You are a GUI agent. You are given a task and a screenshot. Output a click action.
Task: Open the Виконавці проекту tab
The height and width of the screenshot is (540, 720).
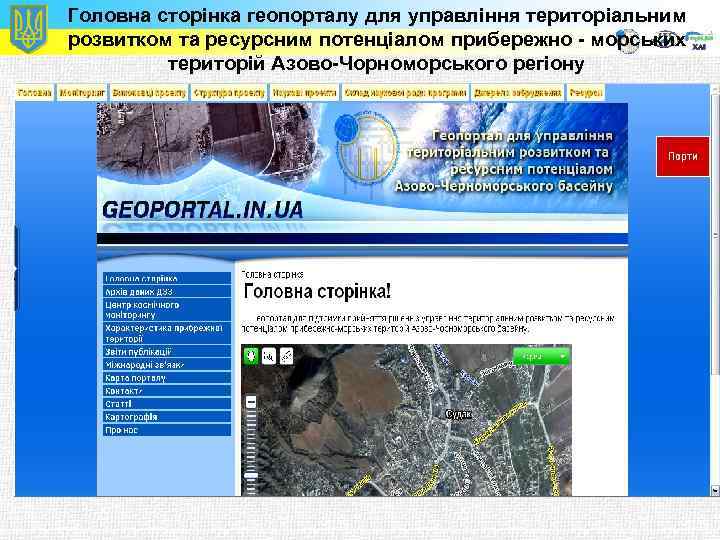point(149,93)
